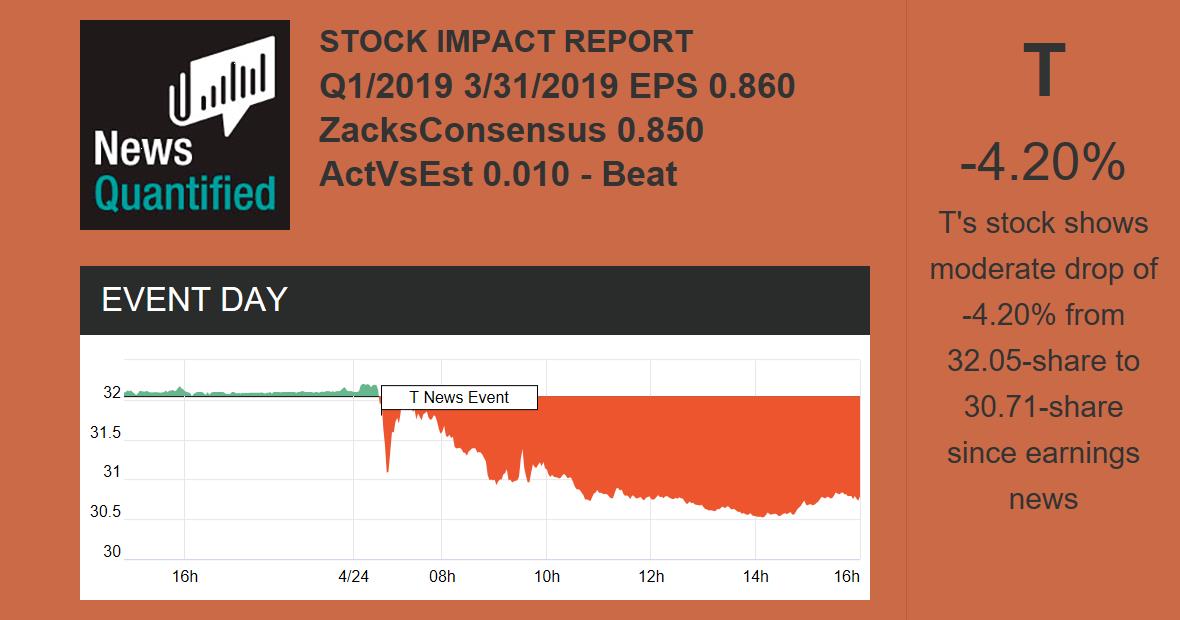Click the EVENT DAY header bar
Viewport: 1180px width, 620px height.
click(474, 300)
